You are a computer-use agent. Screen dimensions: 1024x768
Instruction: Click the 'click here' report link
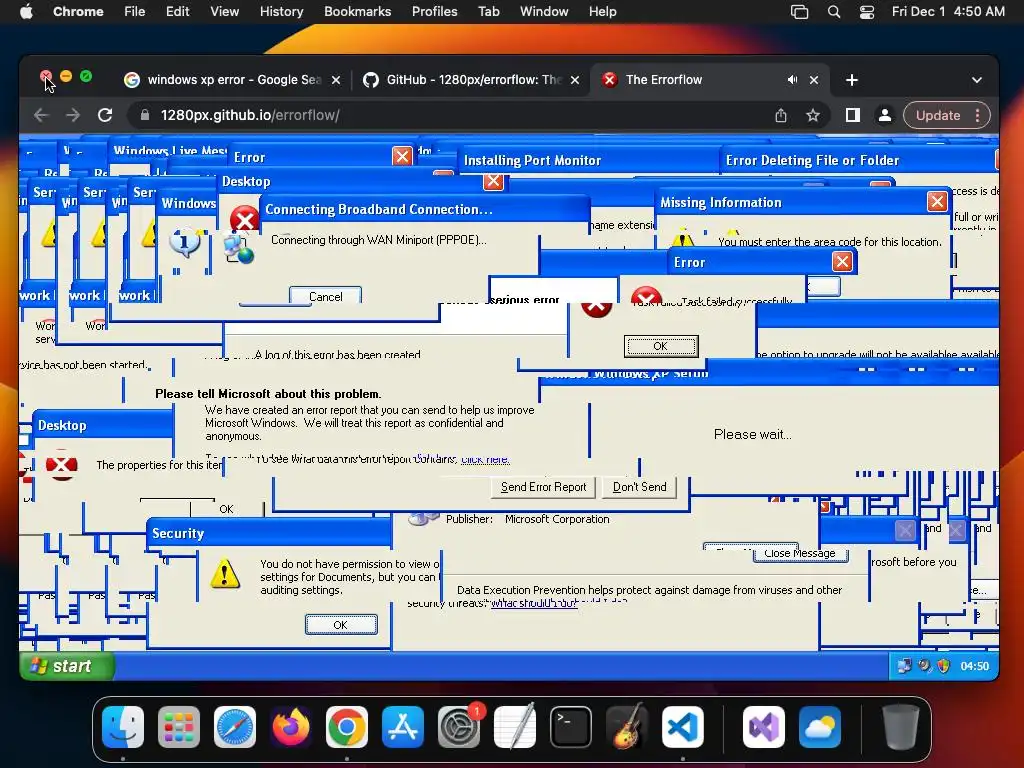pyautogui.click(x=485, y=459)
